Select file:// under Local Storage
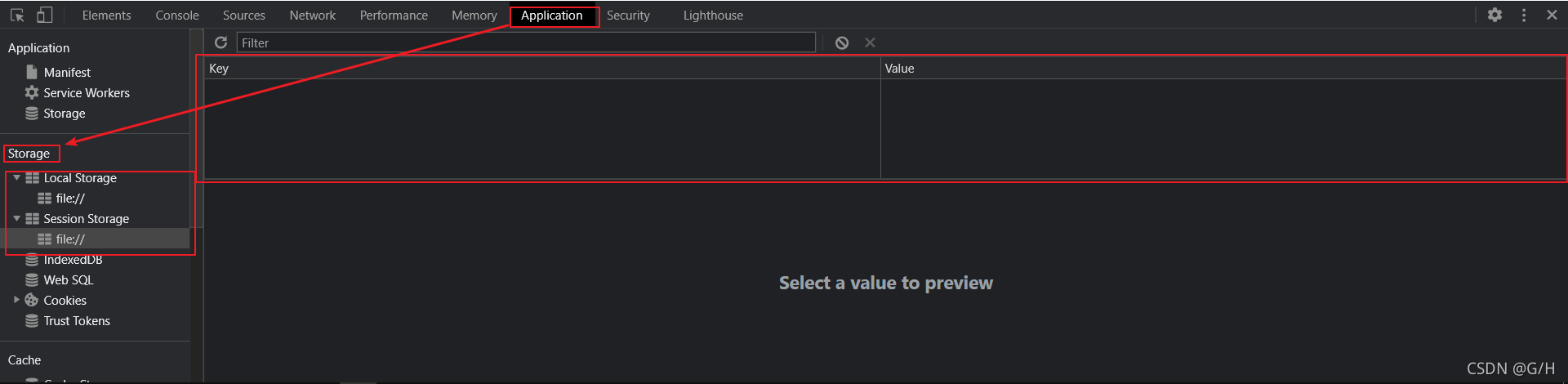Screen dimensions: 1568x384 tap(70, 199)
